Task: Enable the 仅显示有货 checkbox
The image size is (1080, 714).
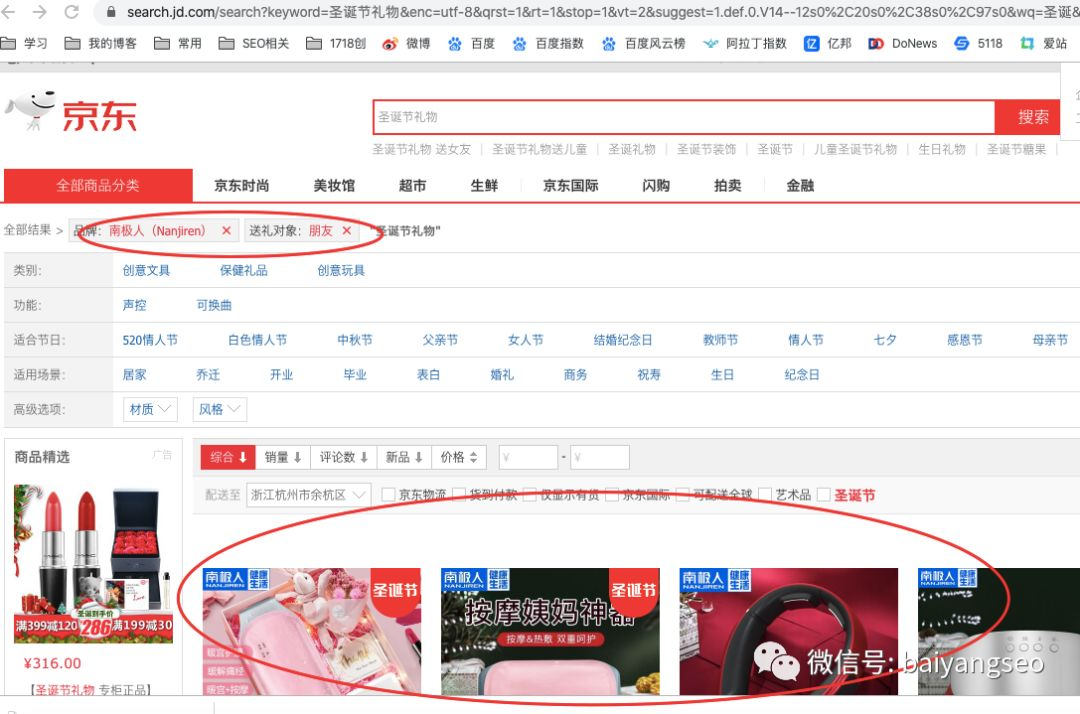Action: coord(530,494)
